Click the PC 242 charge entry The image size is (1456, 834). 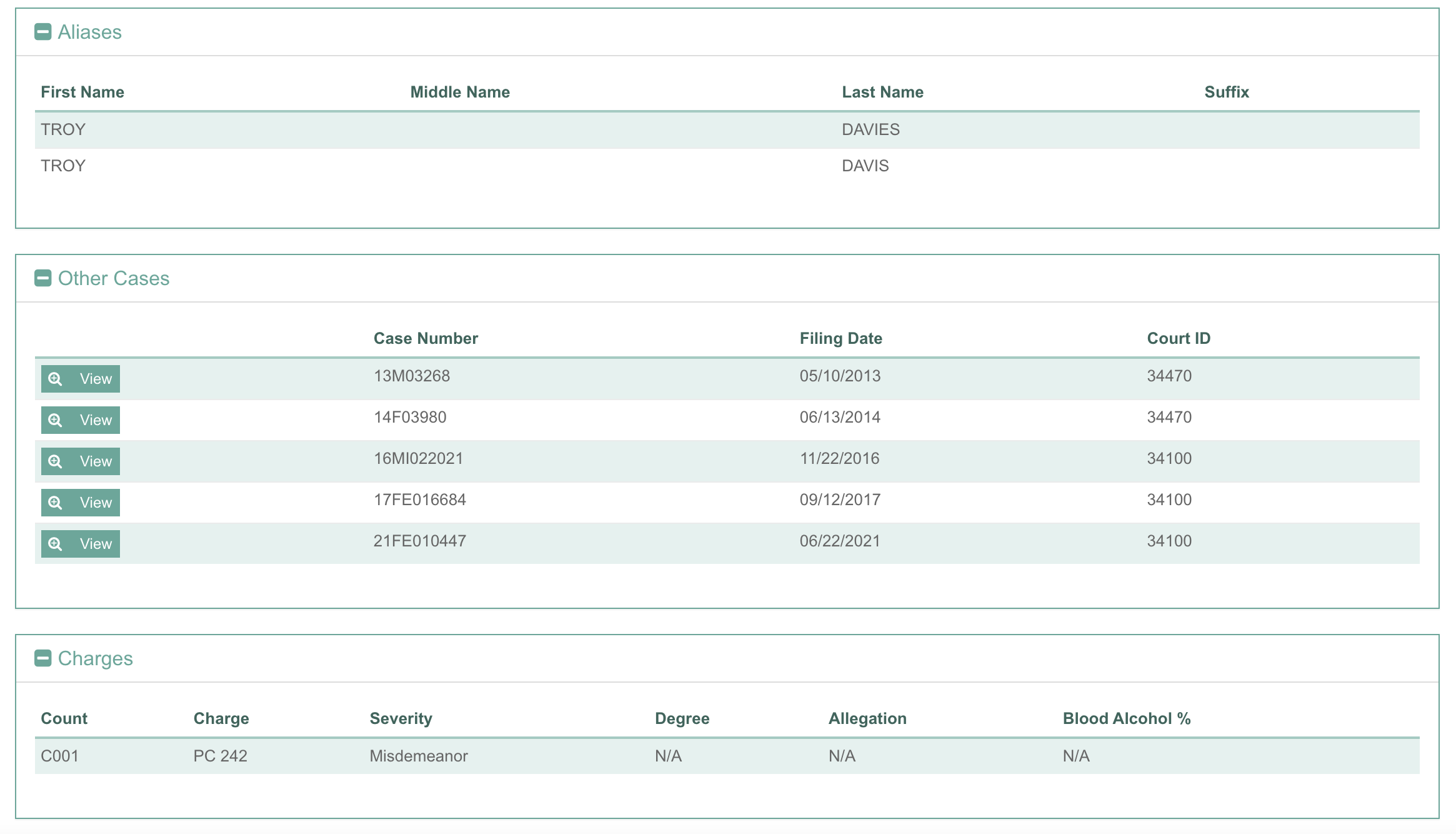(x=220, y=756)
